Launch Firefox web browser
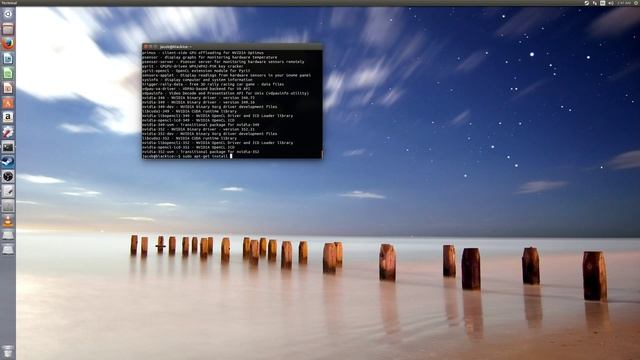Screen dimensions: 640x360 (8, 44)
